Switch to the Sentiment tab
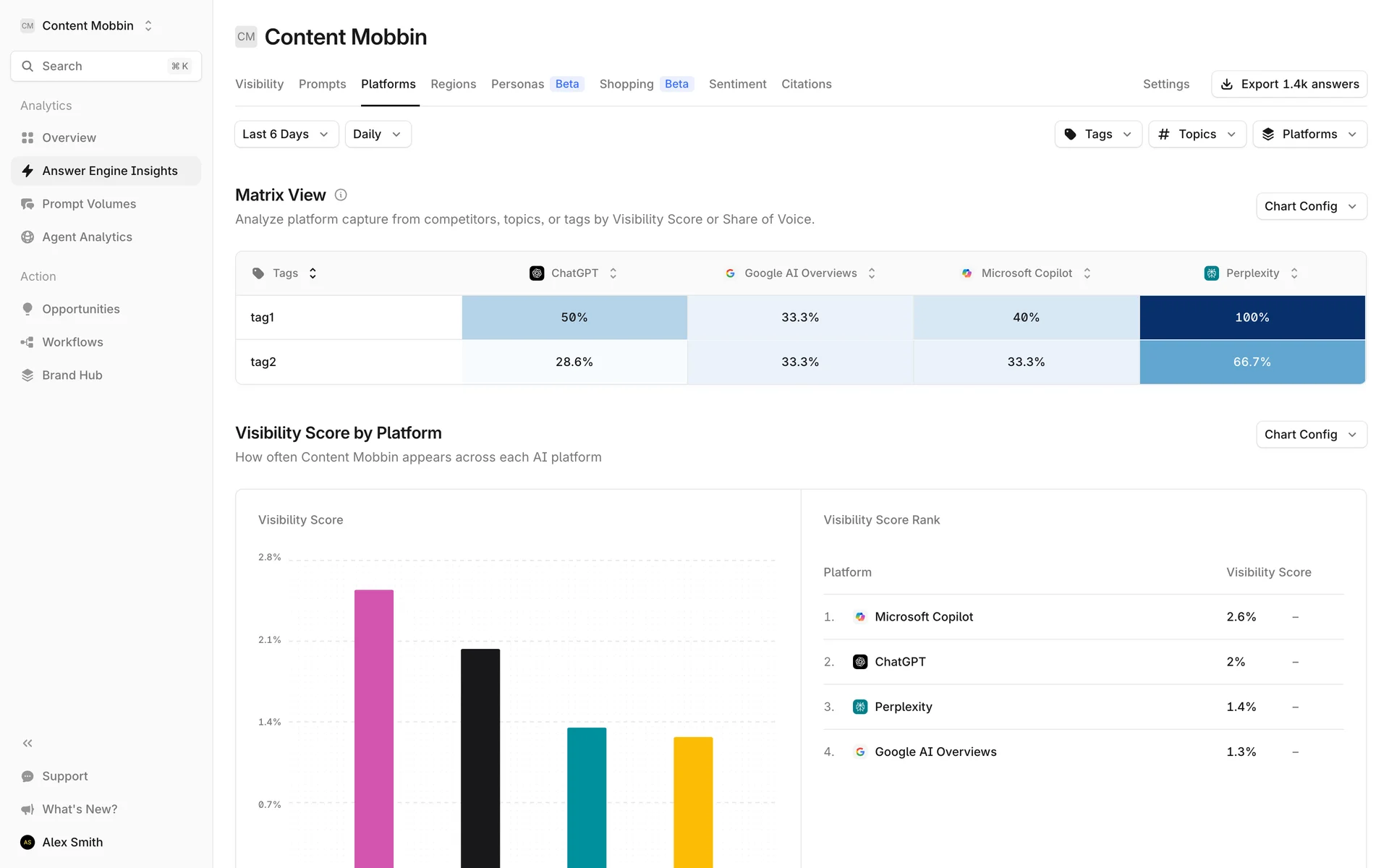 737,84
